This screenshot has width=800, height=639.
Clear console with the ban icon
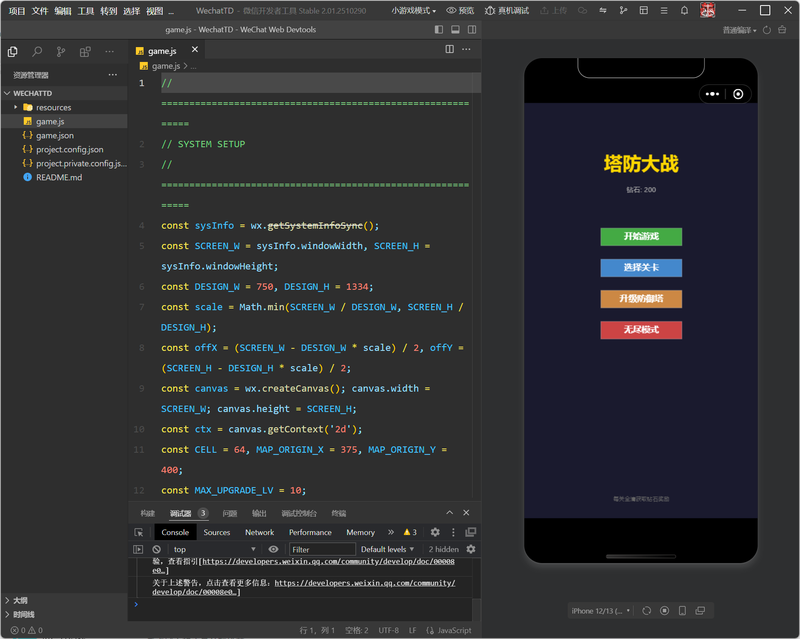click(157, 549)
